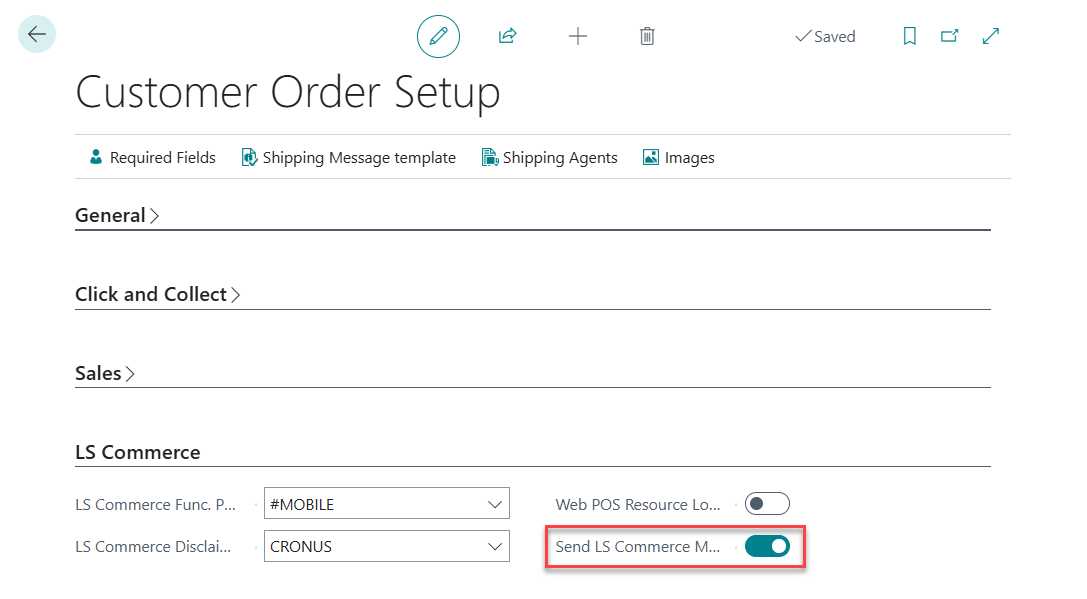Open Shipping Message template action
The image size is (1087, 599).
[x=348, y=158]
